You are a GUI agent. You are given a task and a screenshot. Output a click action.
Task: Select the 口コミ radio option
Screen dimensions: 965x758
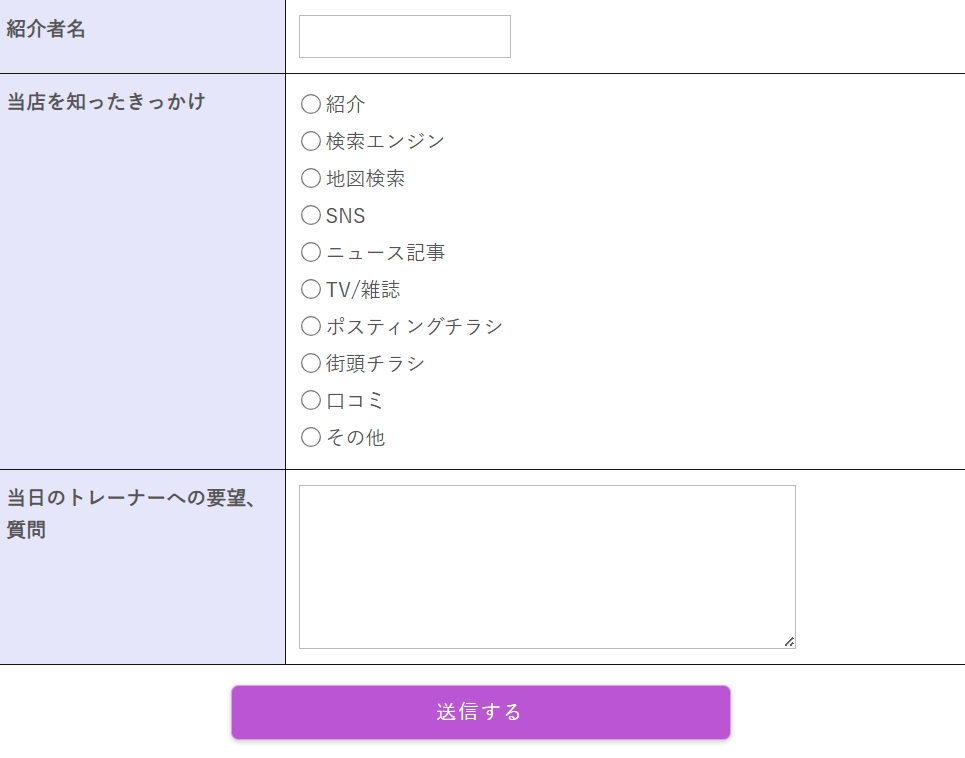311,400
